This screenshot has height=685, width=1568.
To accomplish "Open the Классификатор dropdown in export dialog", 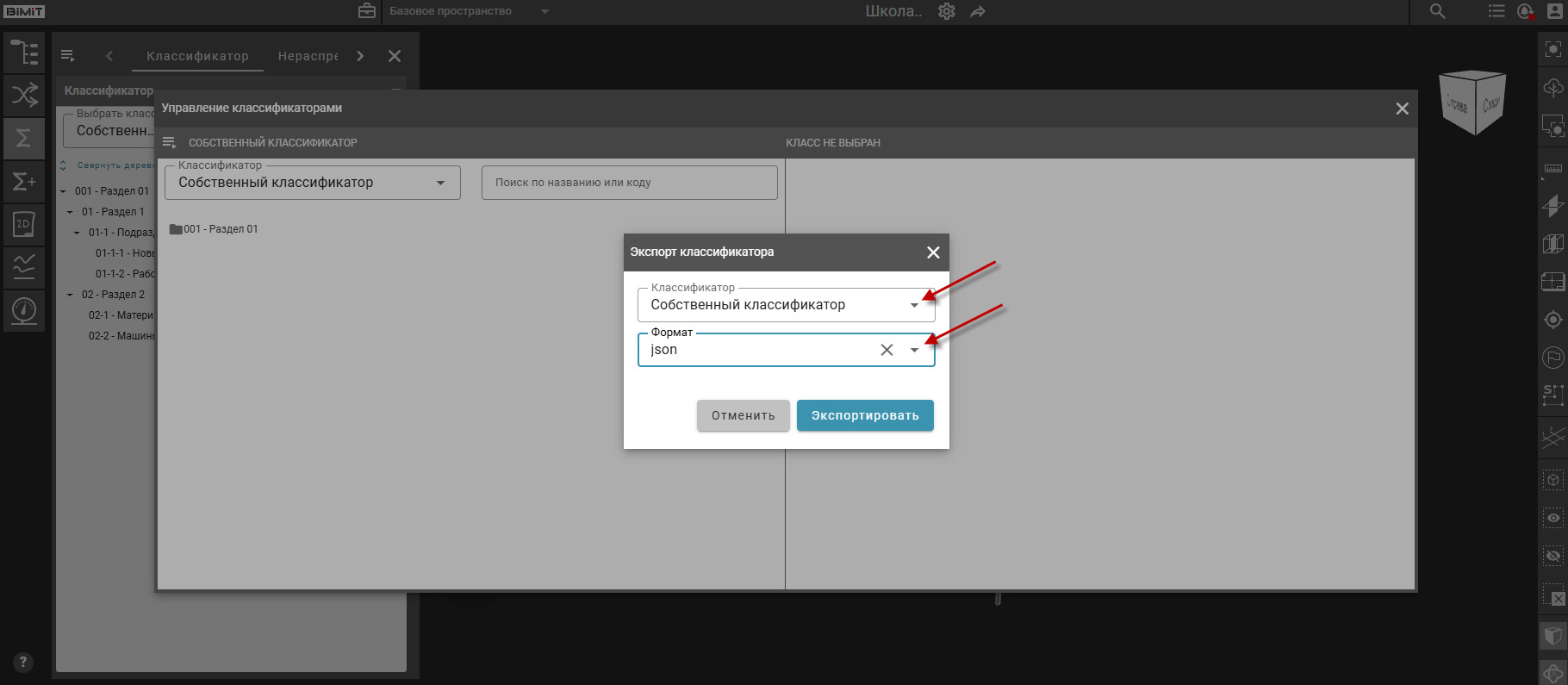I will 914,305.
